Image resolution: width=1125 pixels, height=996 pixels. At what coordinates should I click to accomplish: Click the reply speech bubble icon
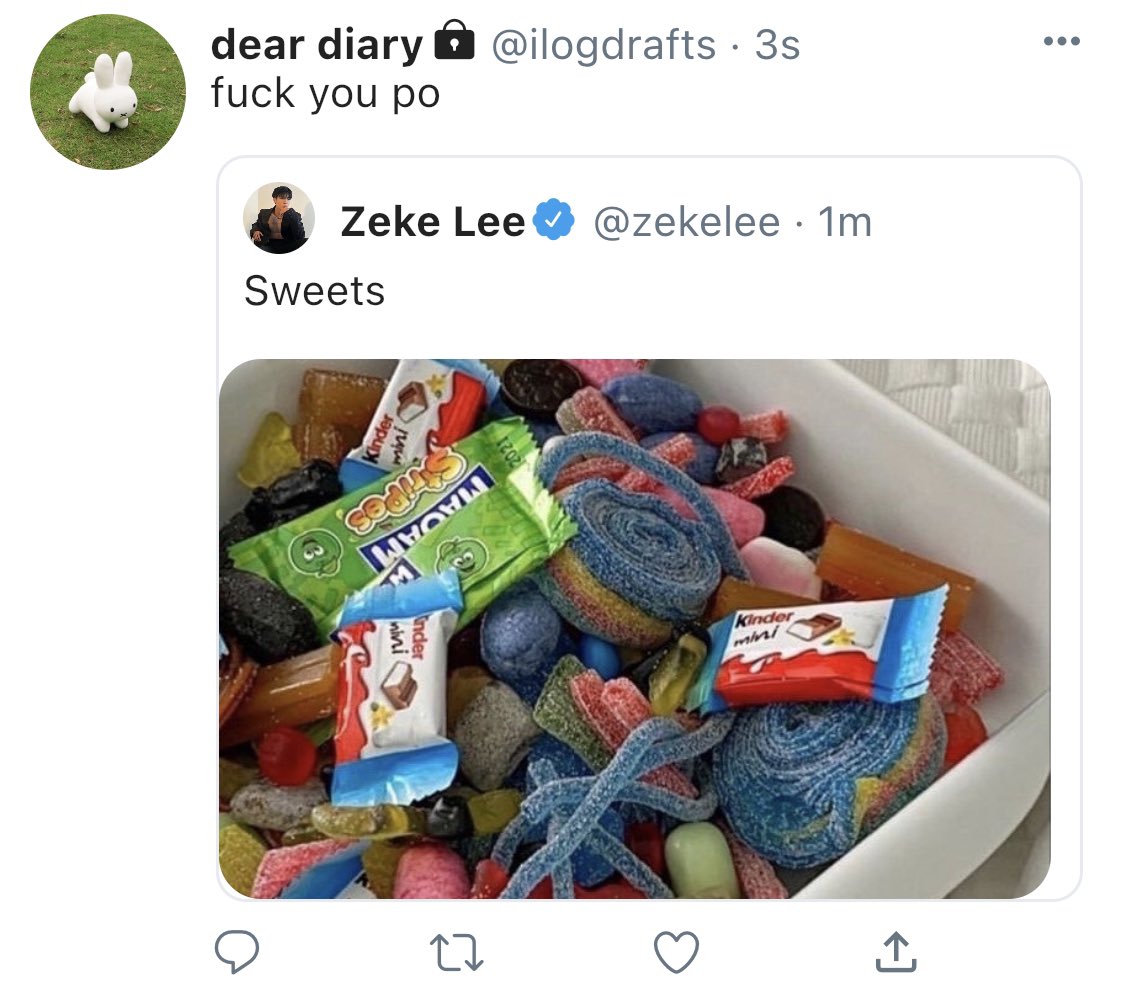tap(237, 951)
